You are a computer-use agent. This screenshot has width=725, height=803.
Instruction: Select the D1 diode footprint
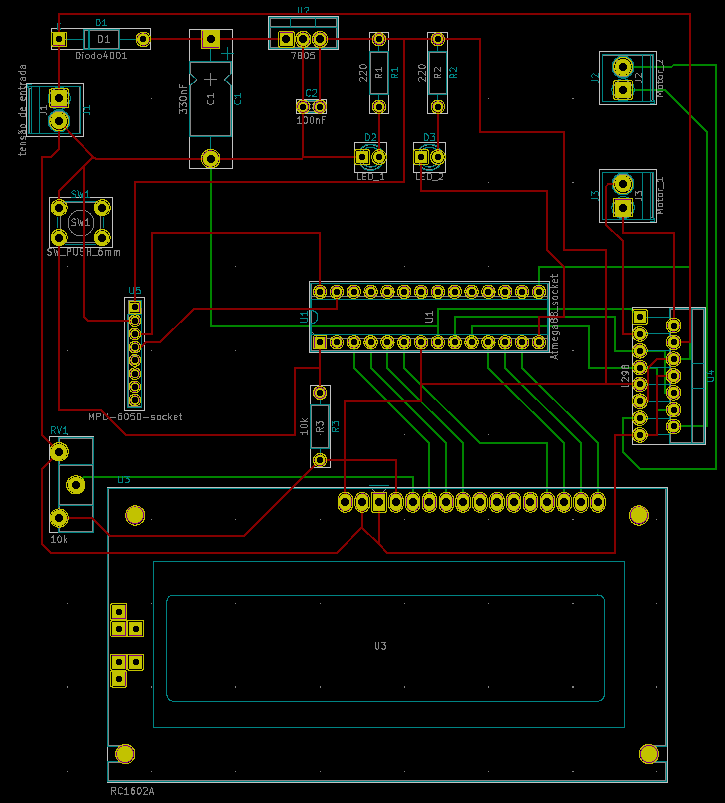101,39
